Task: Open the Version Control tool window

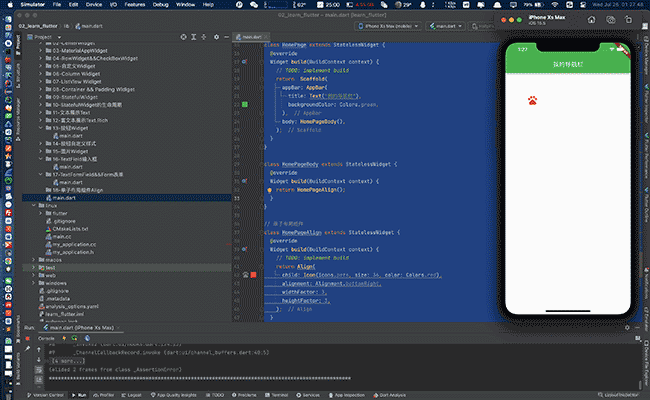Action: point(45,395)
